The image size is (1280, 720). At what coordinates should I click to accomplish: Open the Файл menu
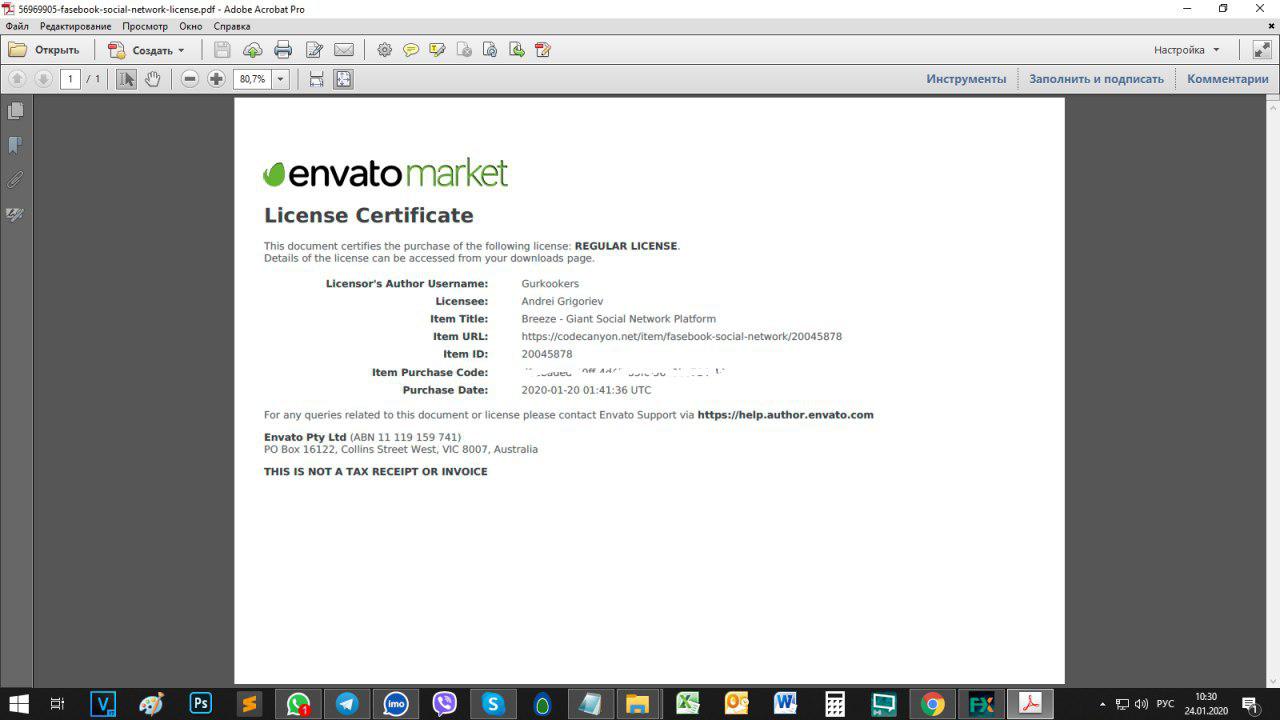(x=17, y=26)
